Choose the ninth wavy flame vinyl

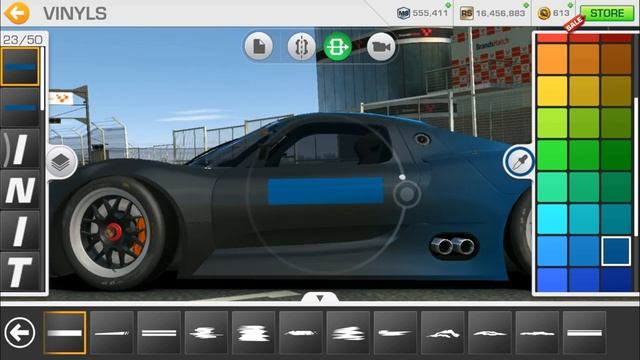click(442, 333)
